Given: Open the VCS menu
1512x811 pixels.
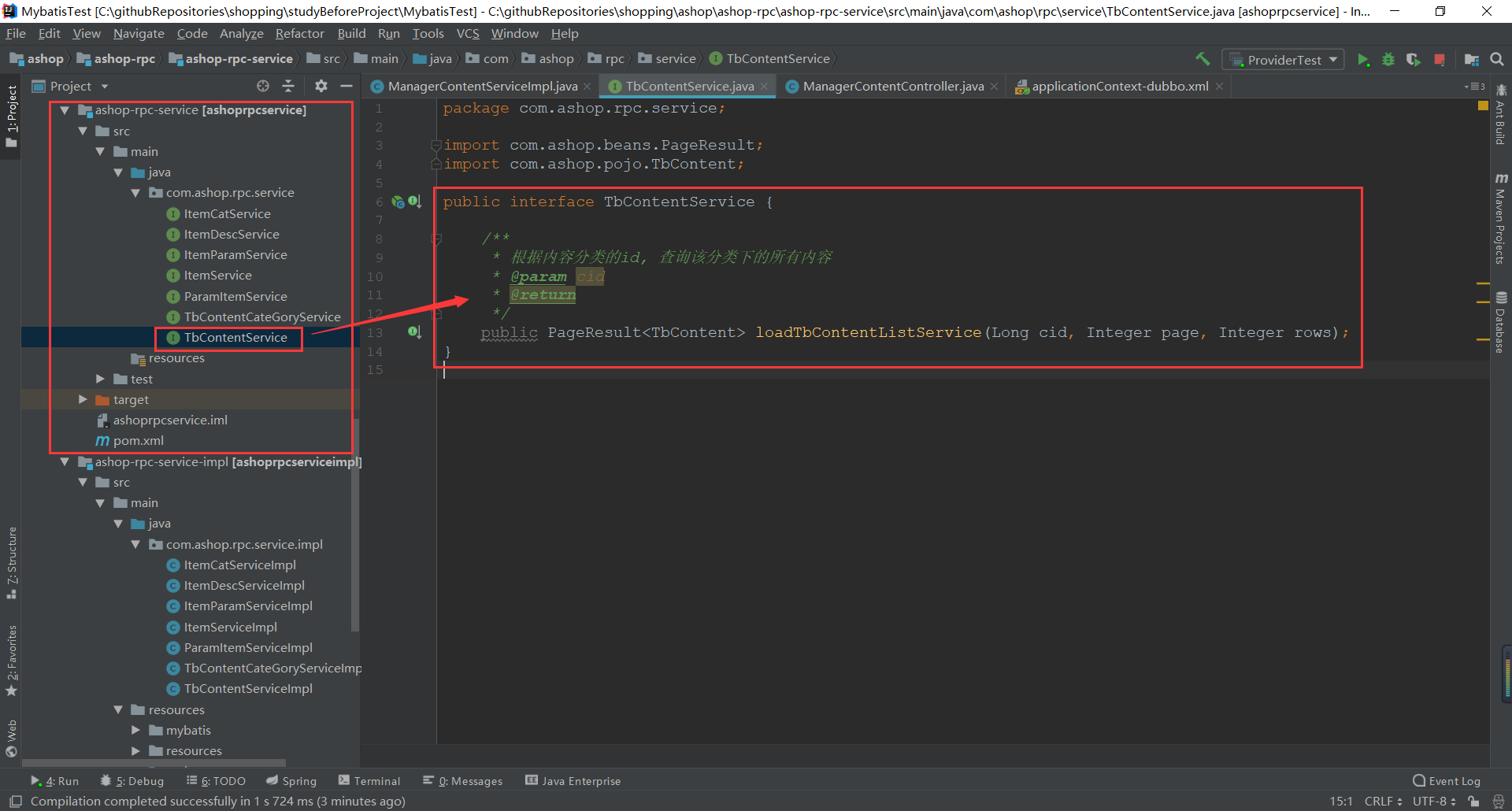Looking at the screenshot, I should [468, 34].
